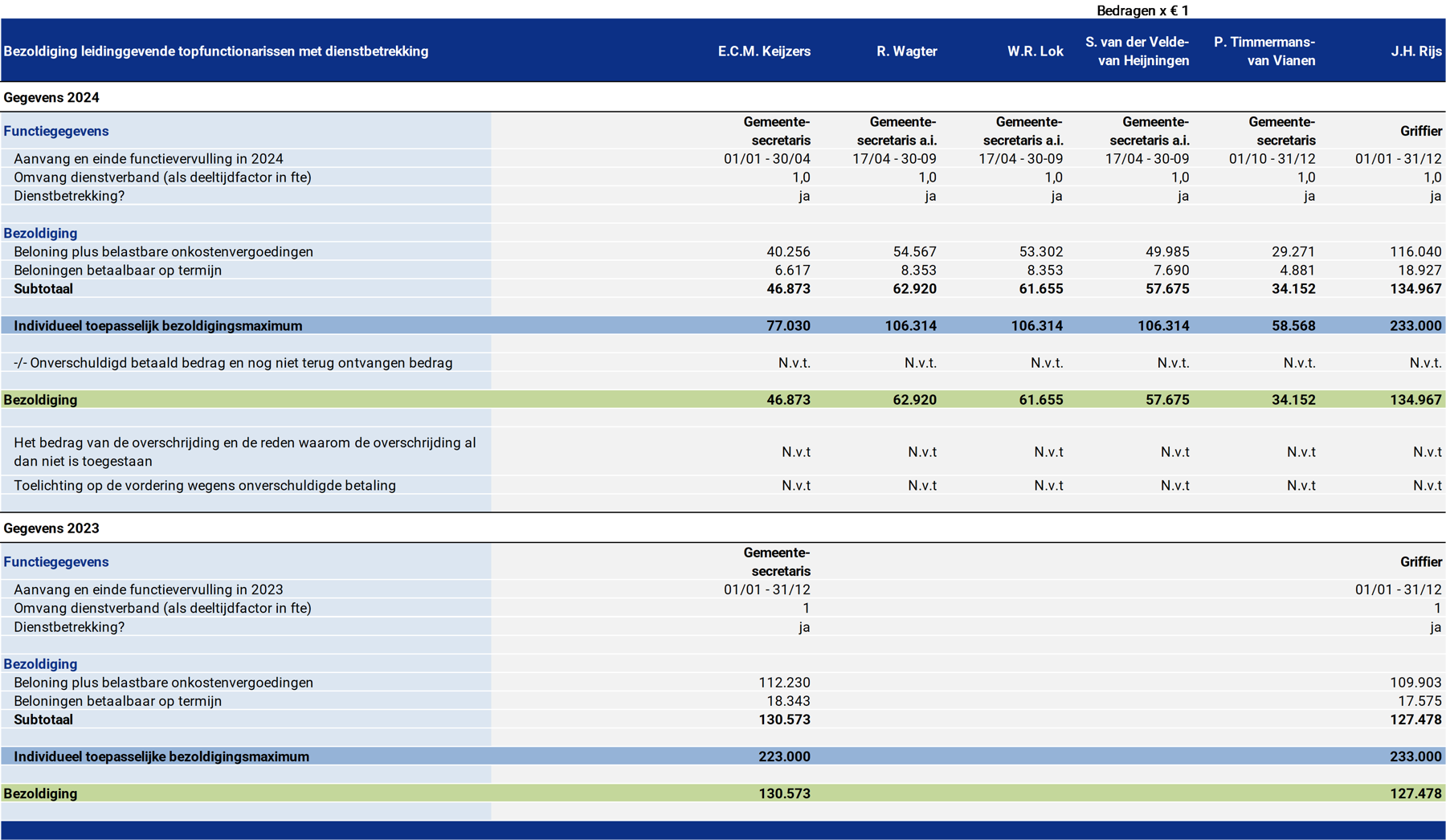Image resolution: width=1446 pixels, height=840 pixels.
Task: Click the 'Onverschuldigd betaald bedrag' row label
Action: tap(233, 363)
